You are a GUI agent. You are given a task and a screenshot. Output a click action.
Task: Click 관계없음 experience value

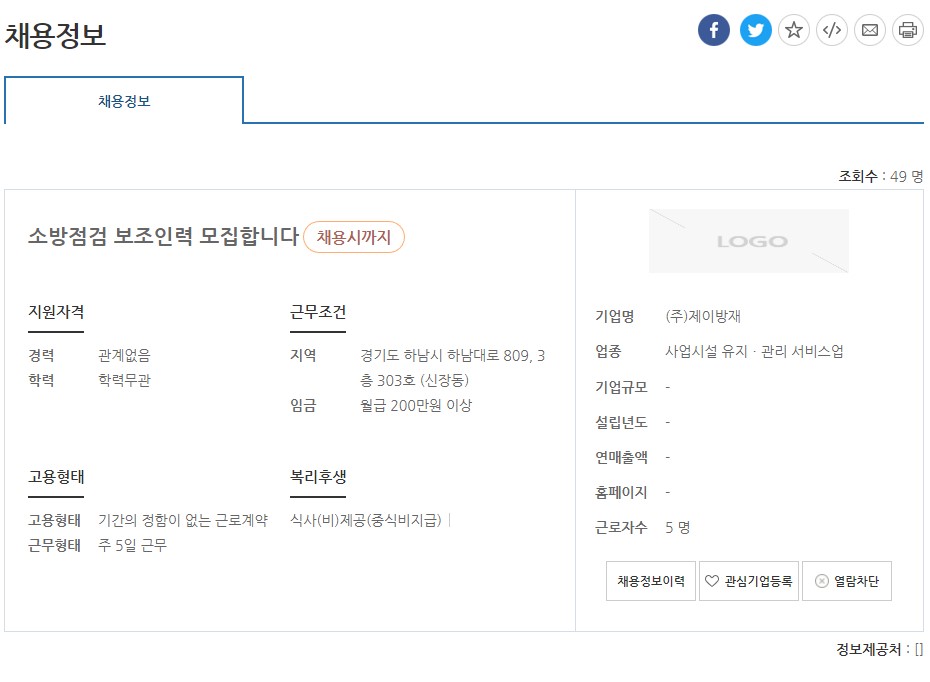124,355
